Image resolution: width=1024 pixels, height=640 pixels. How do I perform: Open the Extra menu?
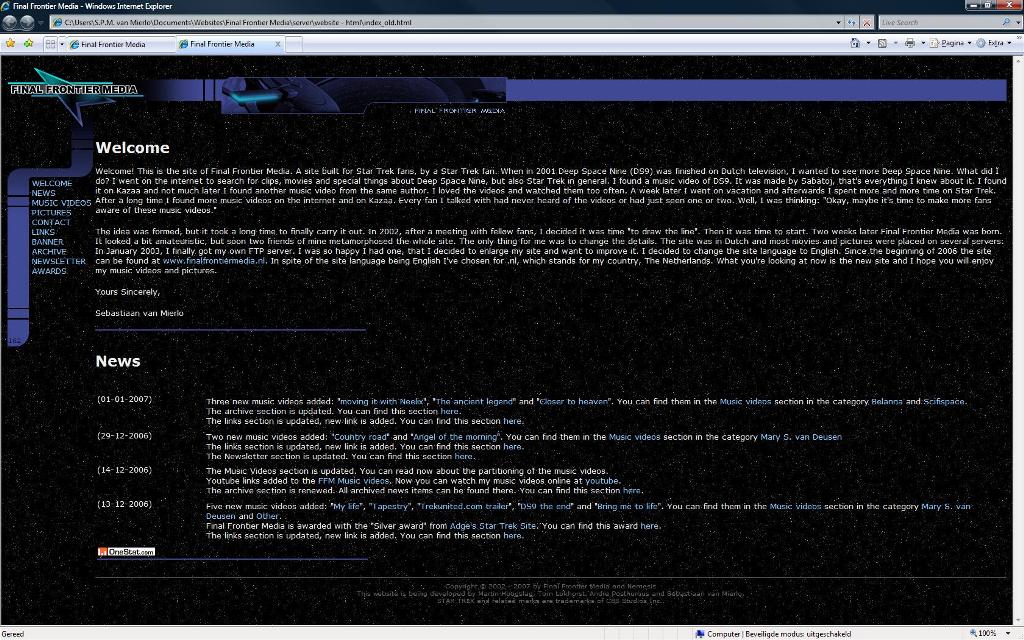pos(995,43)
